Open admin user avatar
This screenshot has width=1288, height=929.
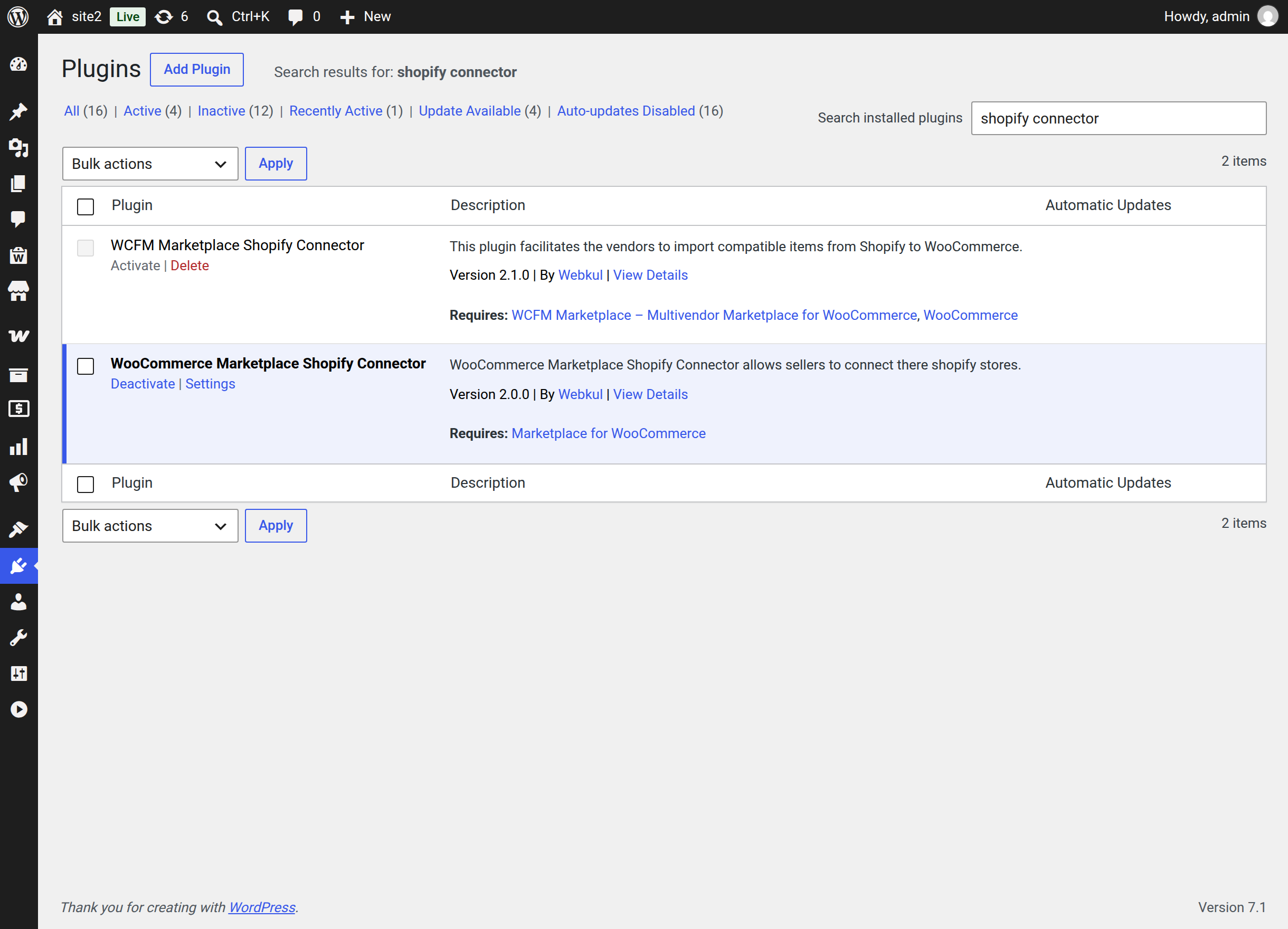click(1267, 16)
